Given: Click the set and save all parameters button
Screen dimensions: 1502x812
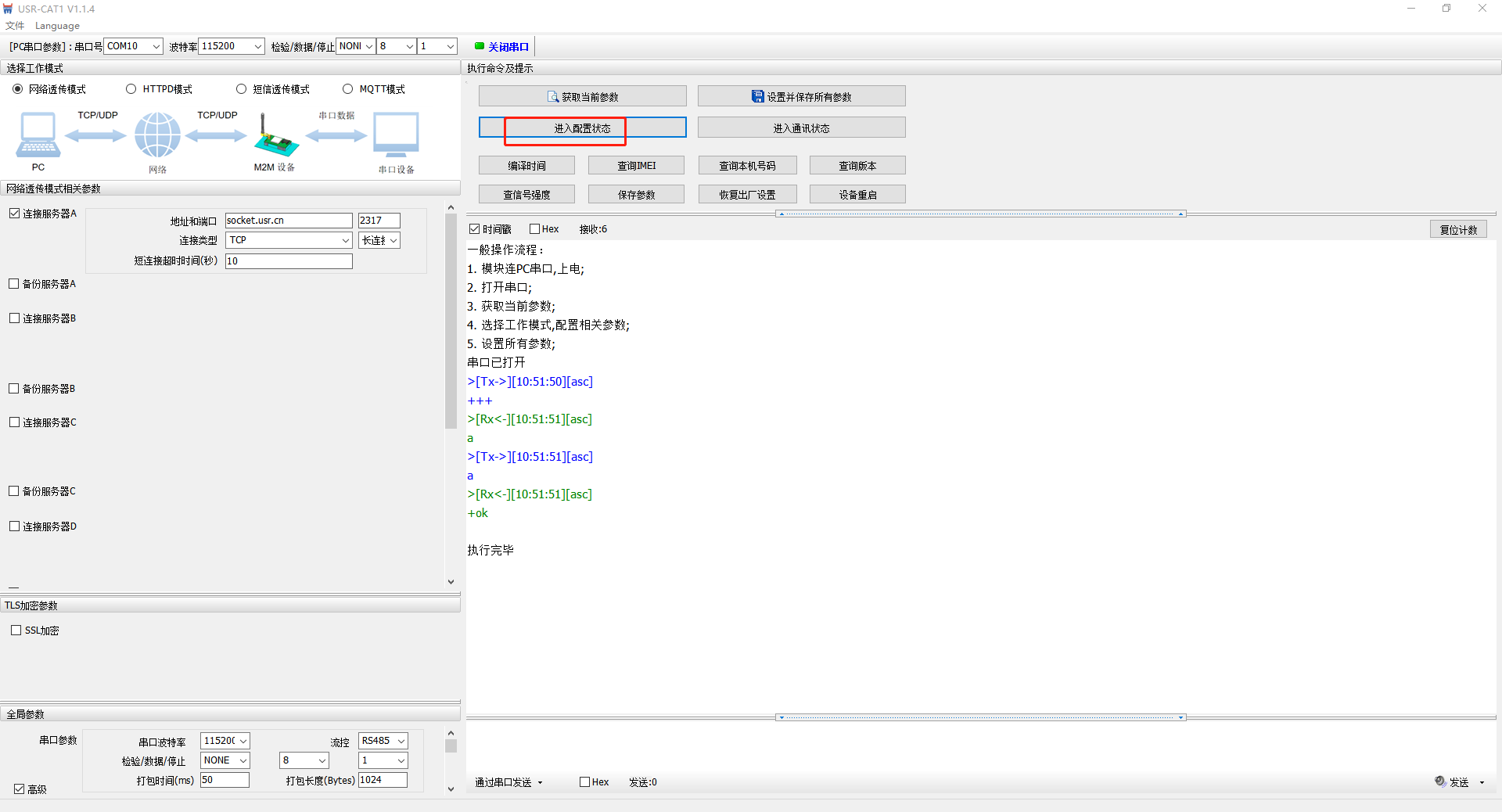Looking at the screenshot, I should point(801,97).
